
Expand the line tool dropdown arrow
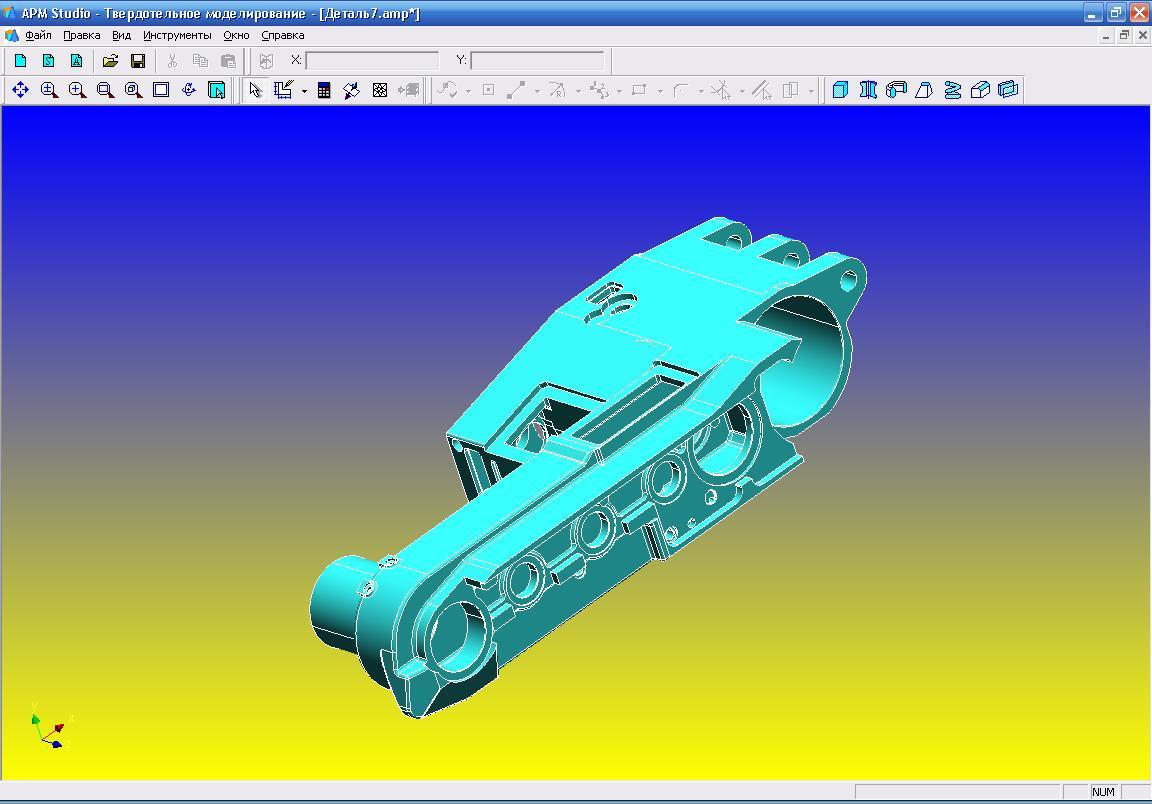537,91
